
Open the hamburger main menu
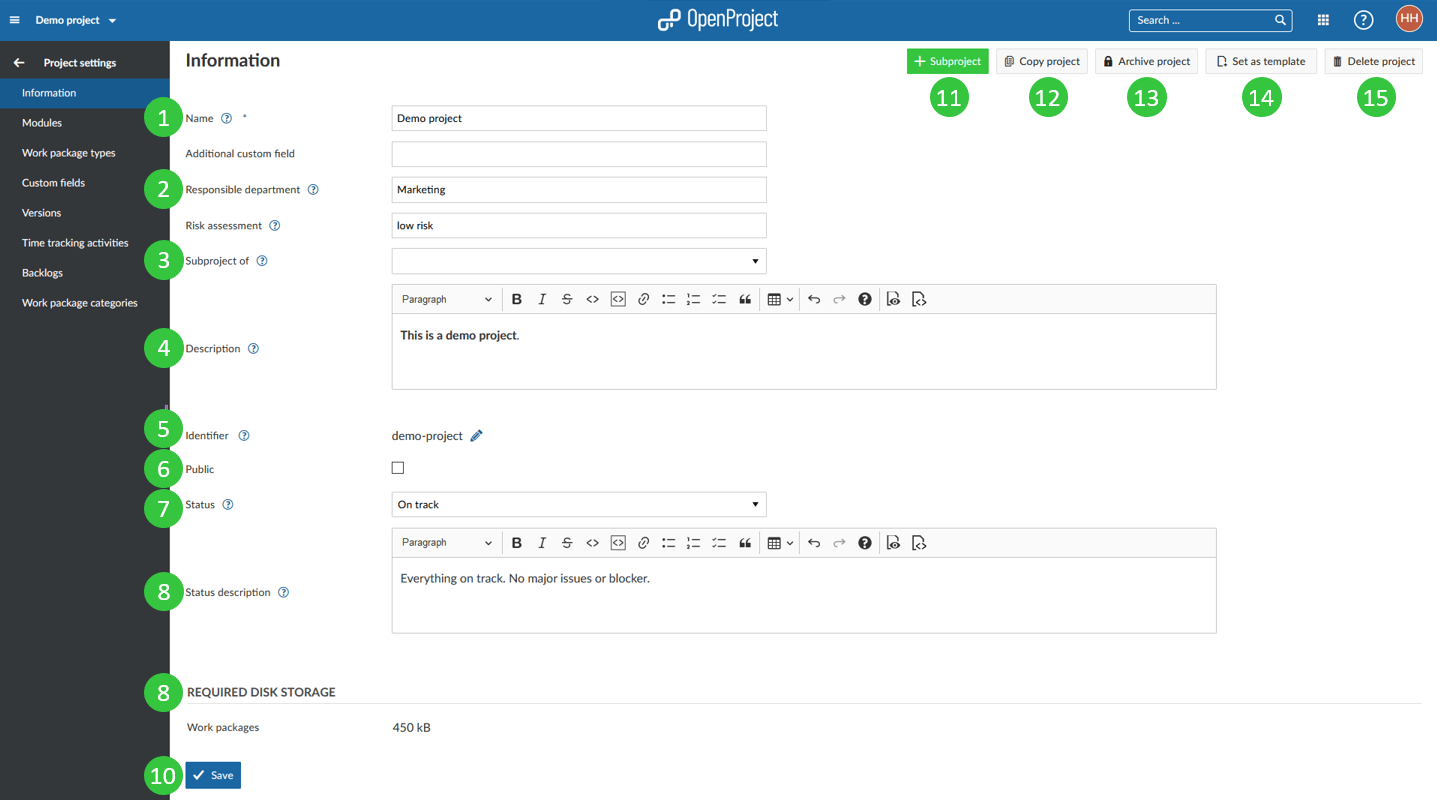pyautogui.click(x=14, y=20)
